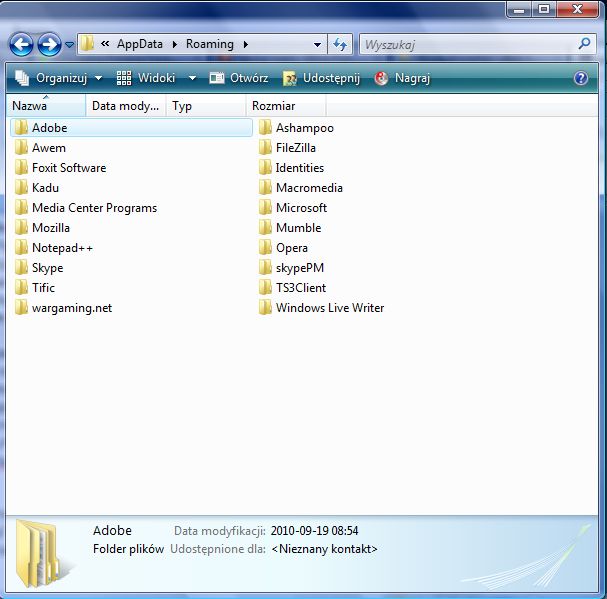
Task: Minimize the Explorer window
Action: [519, 10]
